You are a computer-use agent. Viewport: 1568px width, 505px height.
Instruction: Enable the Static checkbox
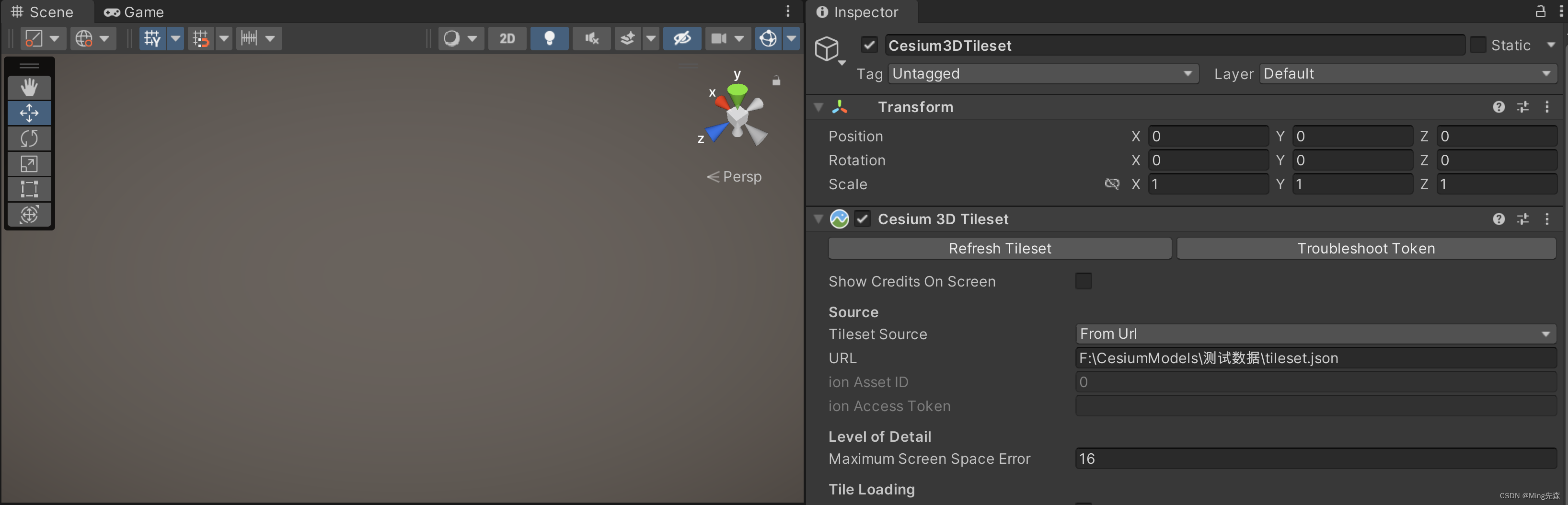click(x=1477, y=45)
